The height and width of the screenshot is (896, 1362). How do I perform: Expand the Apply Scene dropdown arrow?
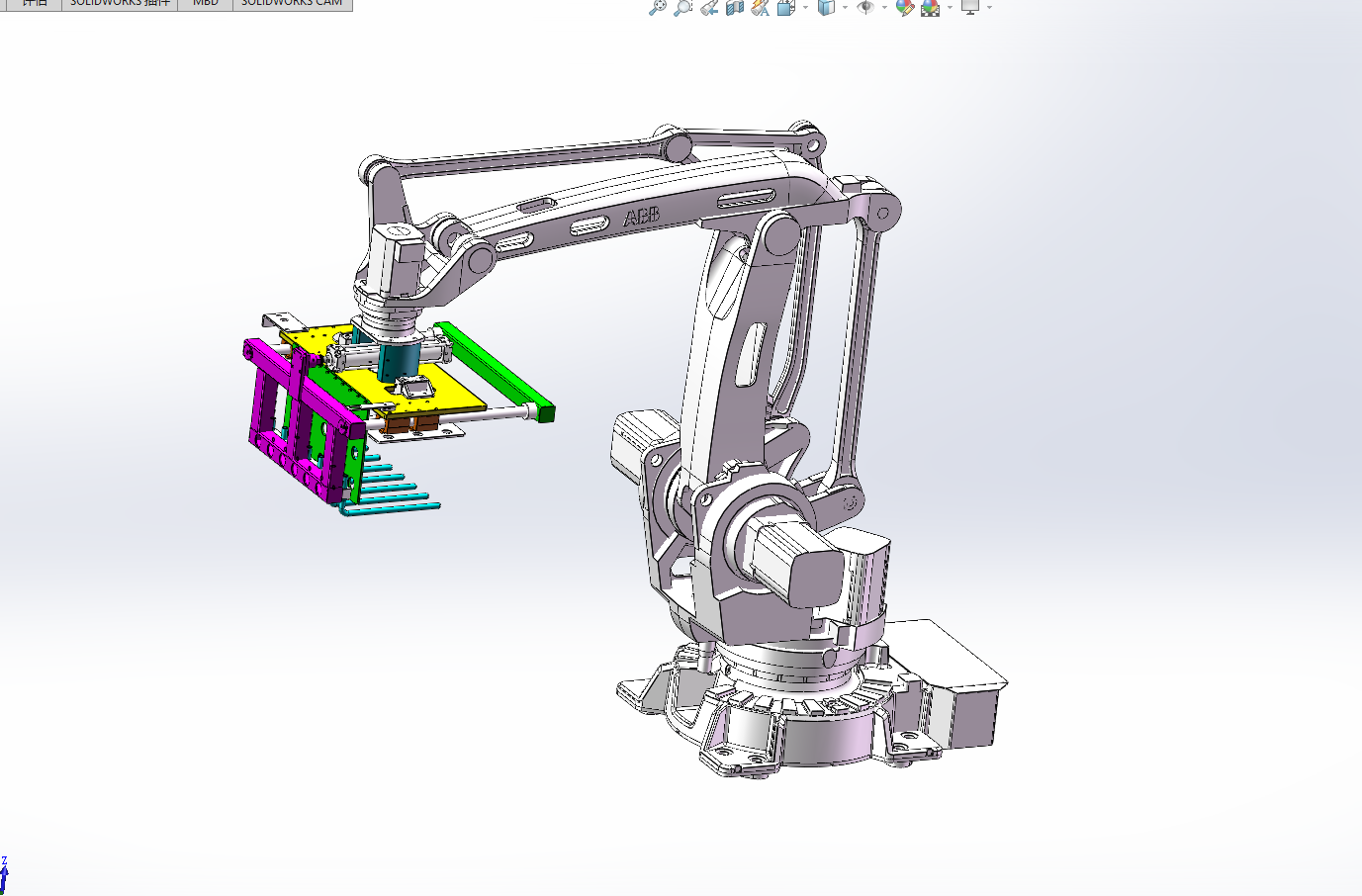point(950,8)
